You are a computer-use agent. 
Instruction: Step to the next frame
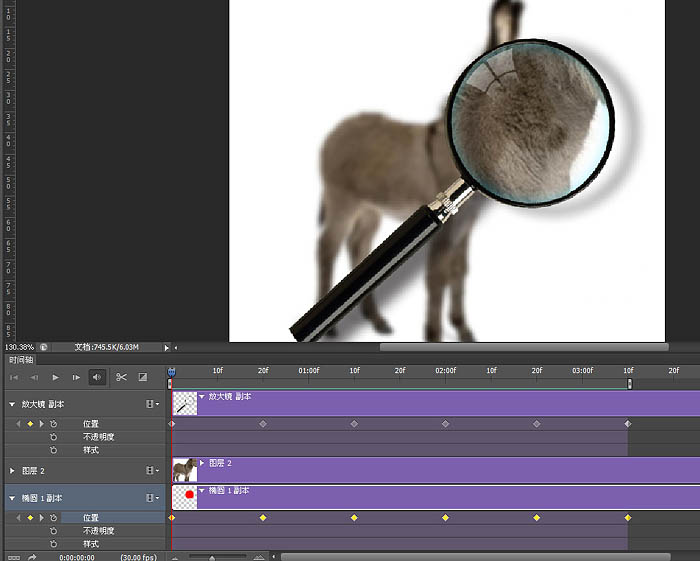coord(76,377)
